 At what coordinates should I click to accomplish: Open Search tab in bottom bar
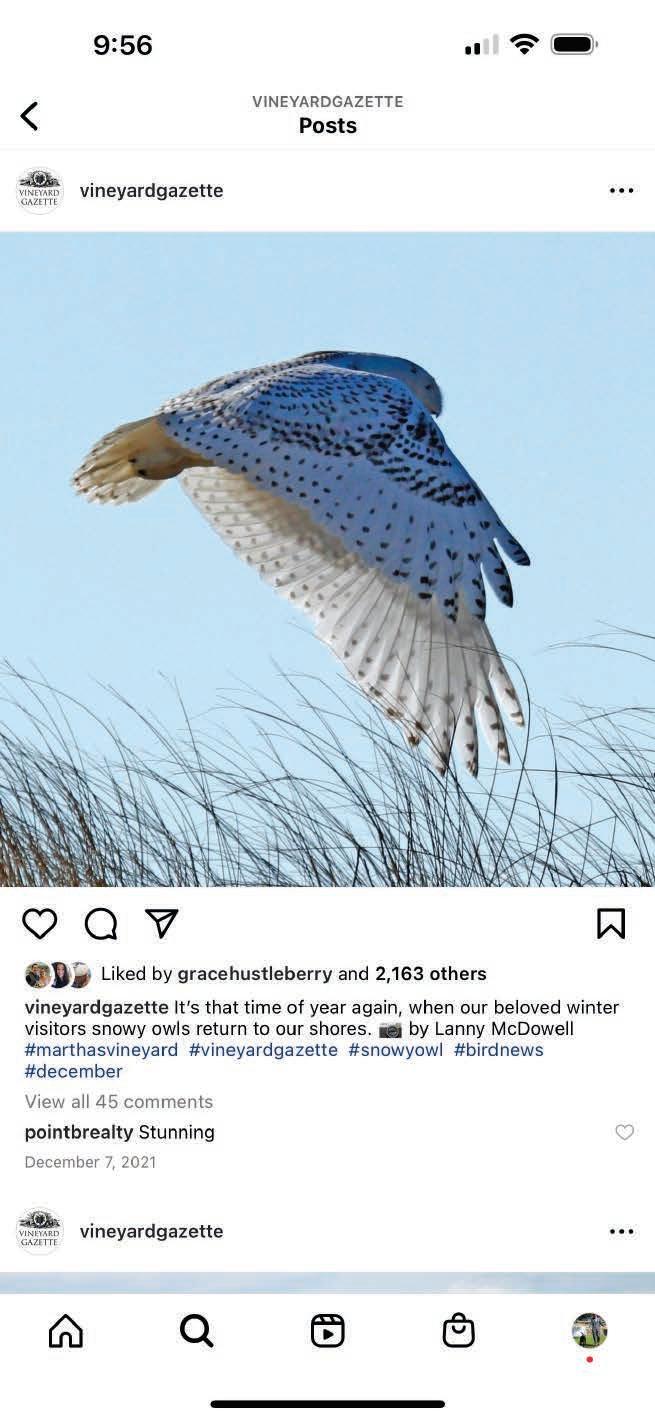(x=196, y=1331)
